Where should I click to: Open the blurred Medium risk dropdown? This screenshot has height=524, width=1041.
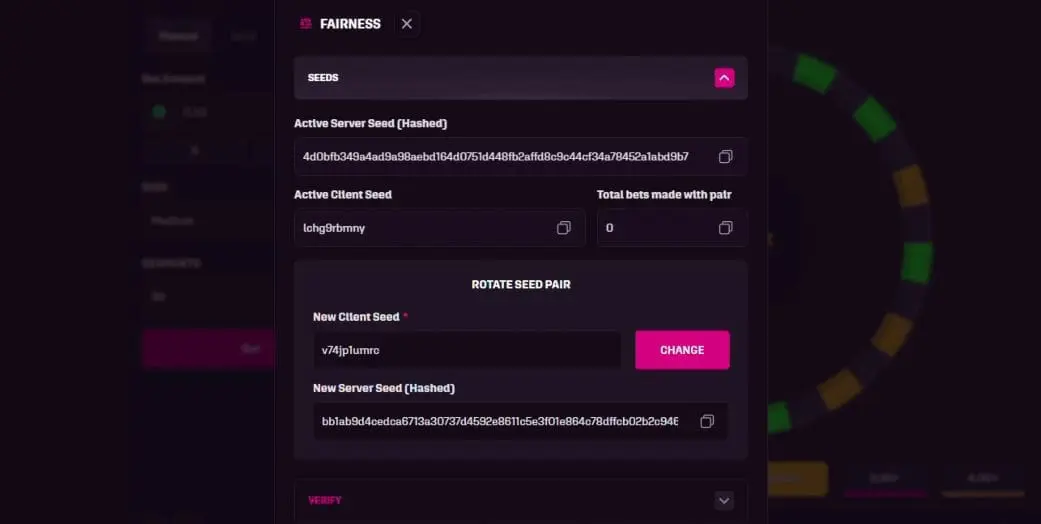tap(208, 220)
